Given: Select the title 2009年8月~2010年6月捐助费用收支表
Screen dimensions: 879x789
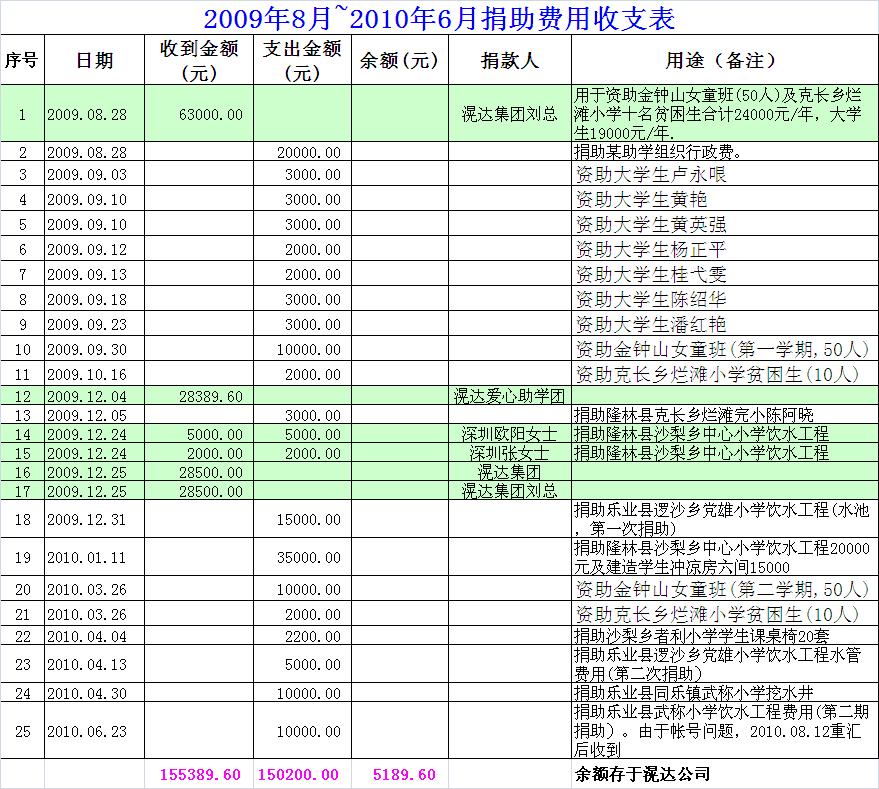Looking at the screenshot, I should coord(439,19).
